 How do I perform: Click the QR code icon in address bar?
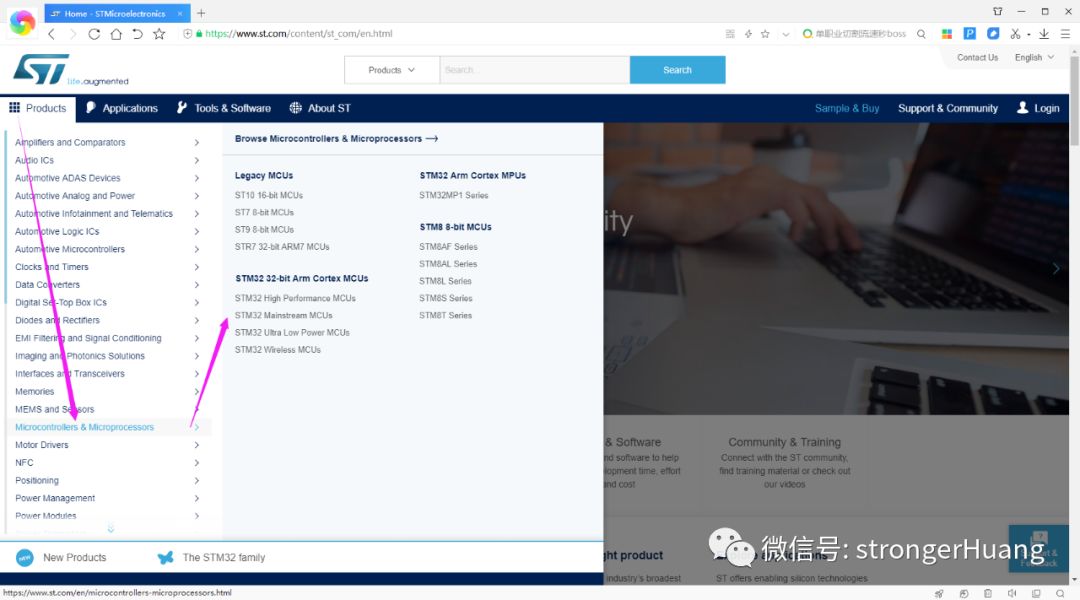tap(730, 34)
